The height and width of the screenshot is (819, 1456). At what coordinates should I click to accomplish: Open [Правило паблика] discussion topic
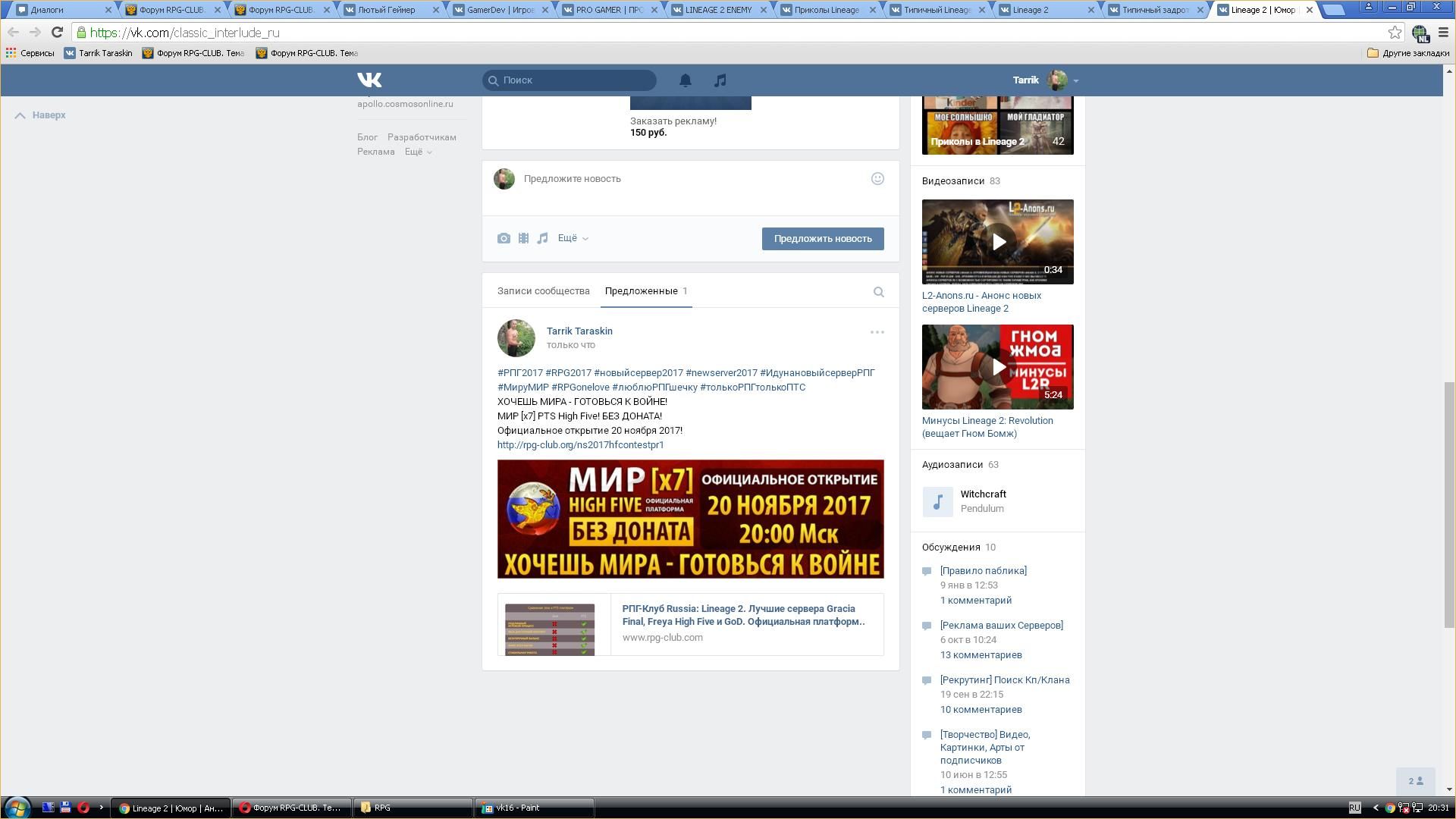coord(983,571)
